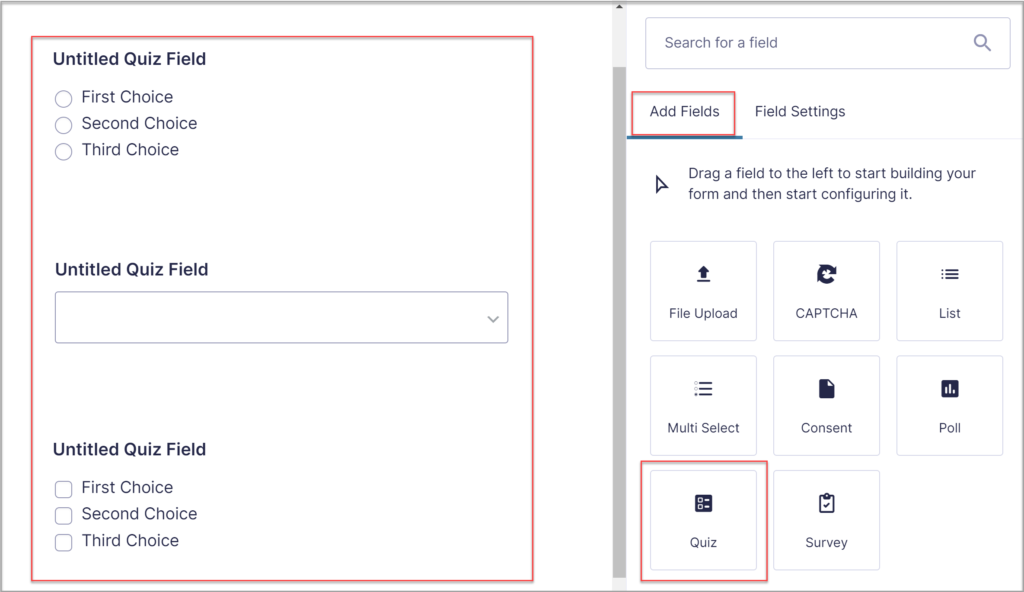Check the Third Choice checkbox

(63, 541)
